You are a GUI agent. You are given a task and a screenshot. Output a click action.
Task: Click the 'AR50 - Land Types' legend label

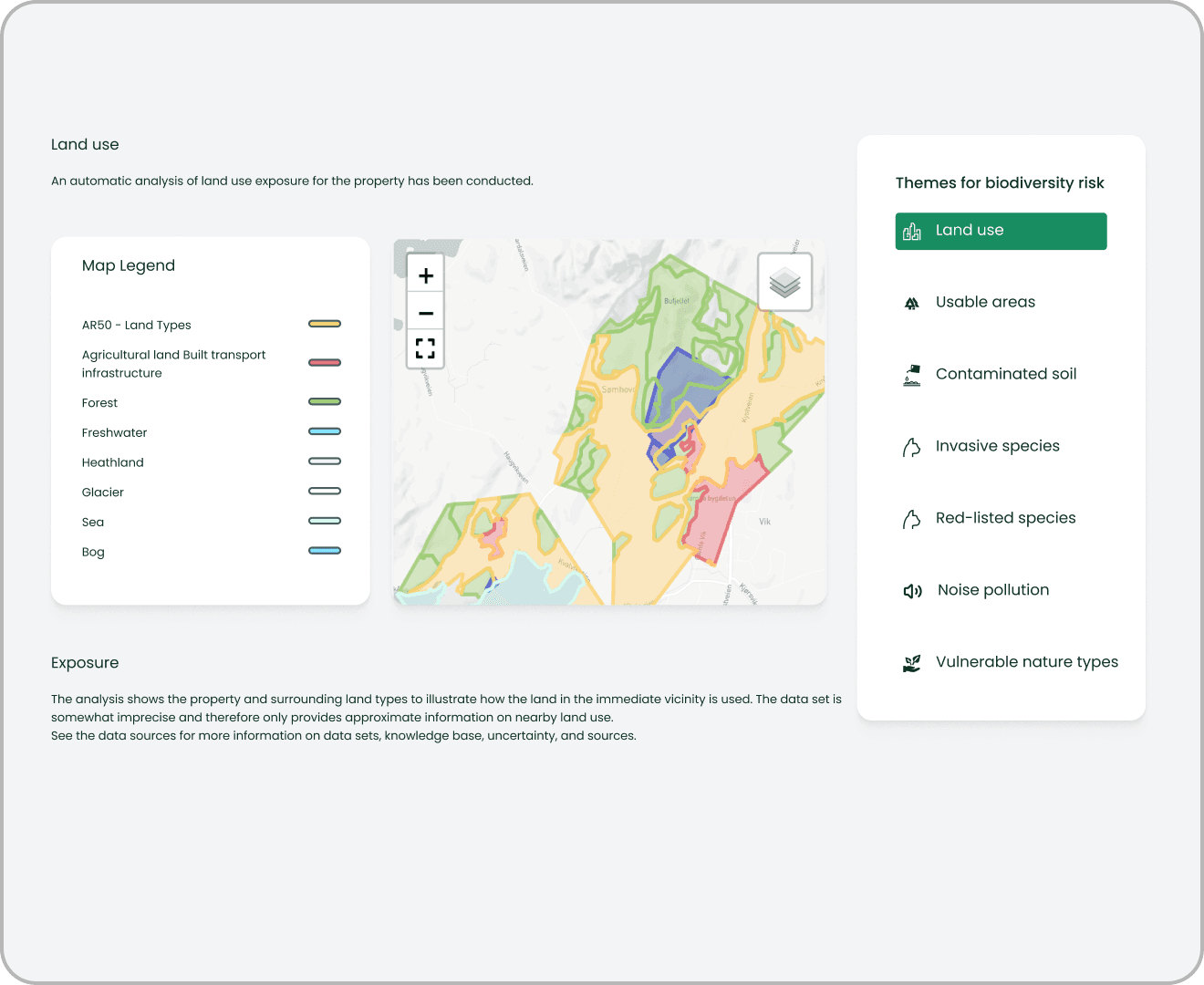click(x=137, y=326)
